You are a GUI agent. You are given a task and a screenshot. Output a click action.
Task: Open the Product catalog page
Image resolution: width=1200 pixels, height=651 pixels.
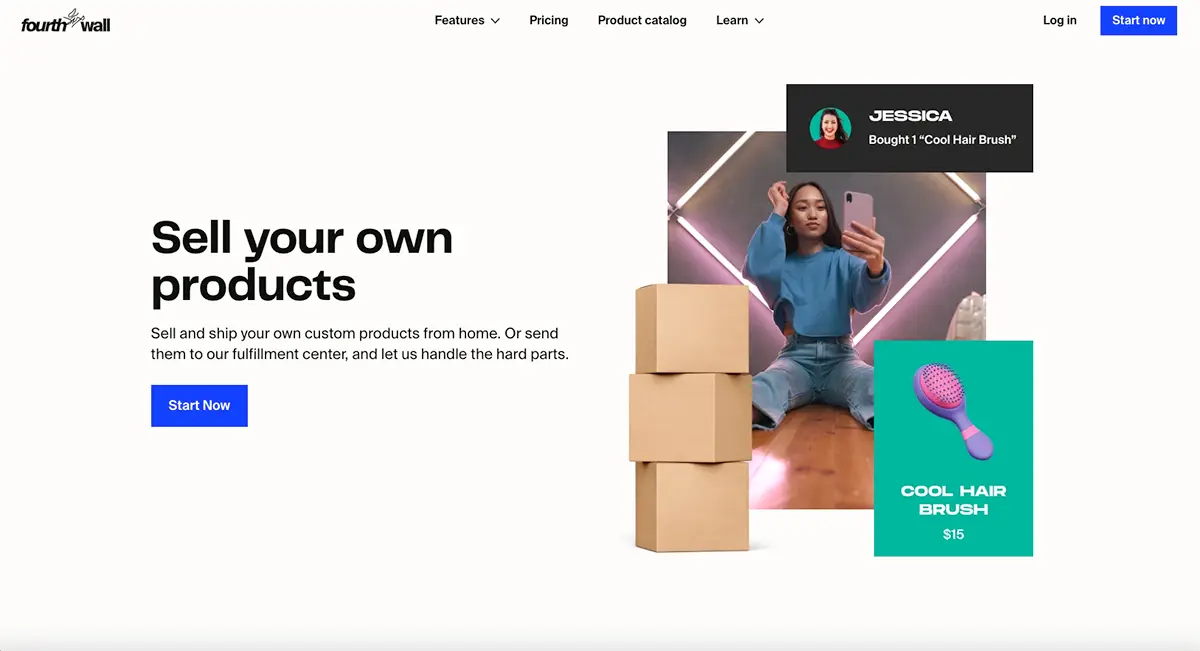[x=642, y=20]
